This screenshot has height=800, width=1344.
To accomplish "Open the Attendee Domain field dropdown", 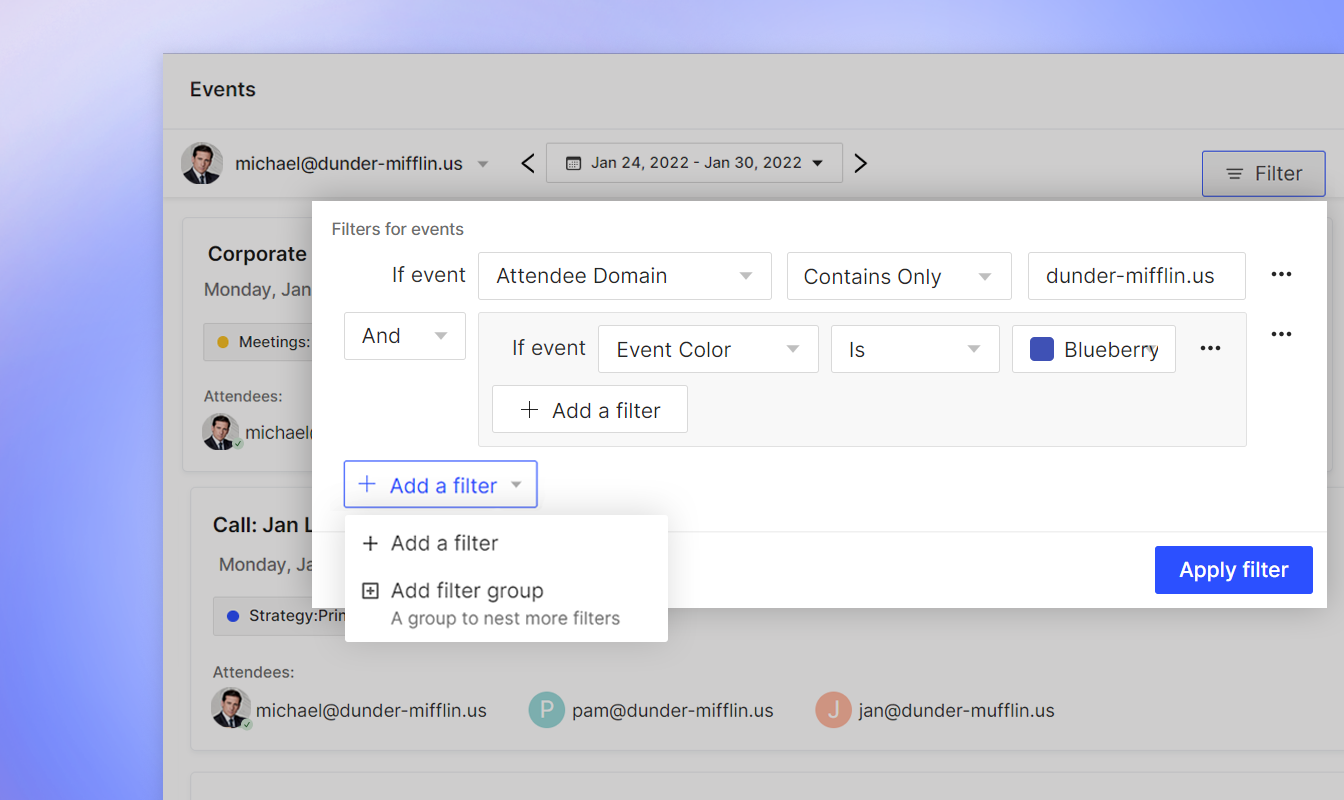I will [x=625, y=276].
